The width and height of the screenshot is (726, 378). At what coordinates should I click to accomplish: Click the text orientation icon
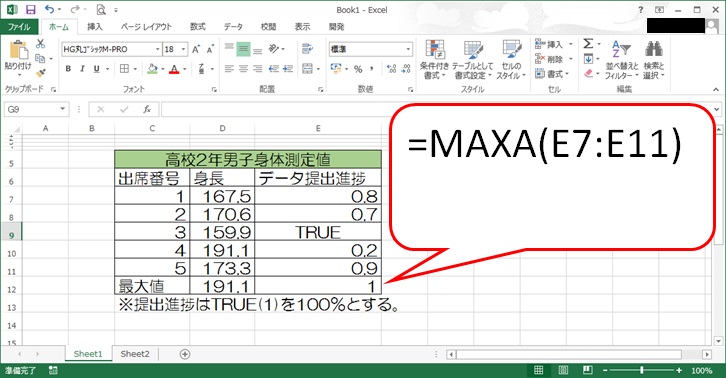coord(274,49)
